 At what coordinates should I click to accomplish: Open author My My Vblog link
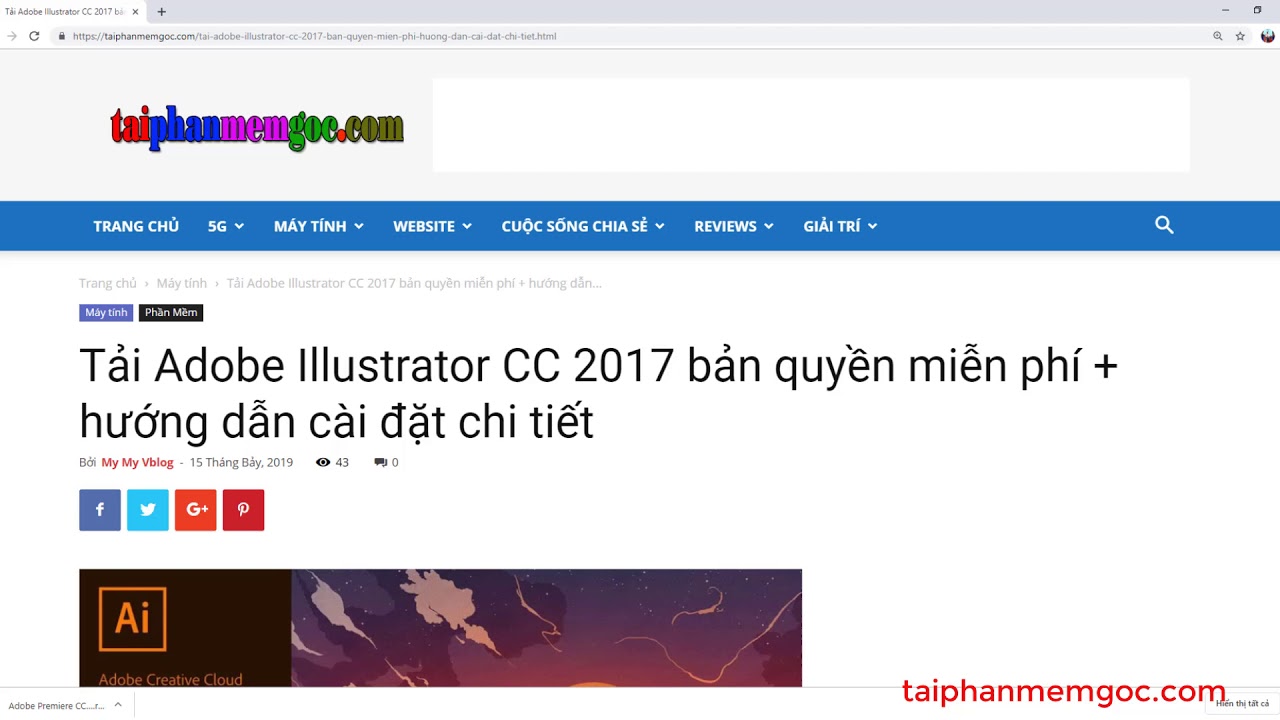tap(137, 462)
